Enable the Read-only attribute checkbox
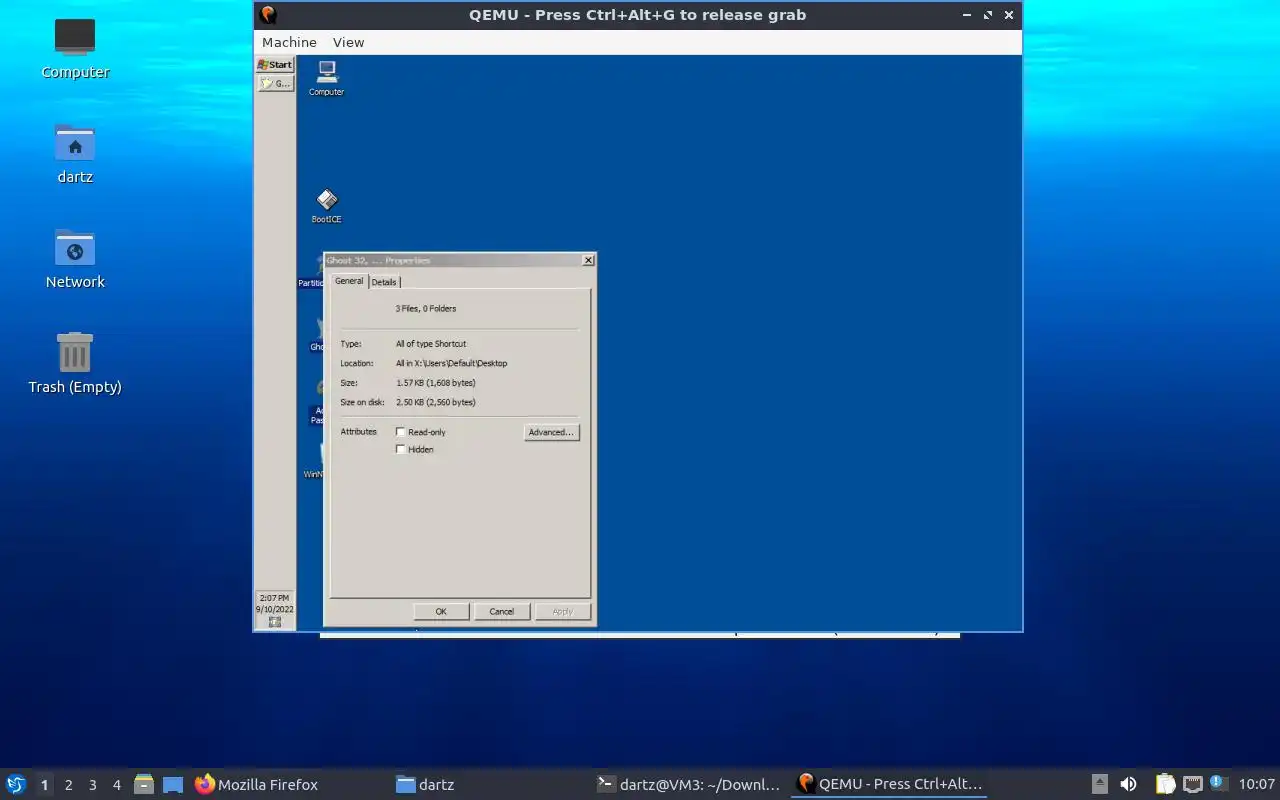Viewport: 1280px width, 800px height. (x=401, y=432)
